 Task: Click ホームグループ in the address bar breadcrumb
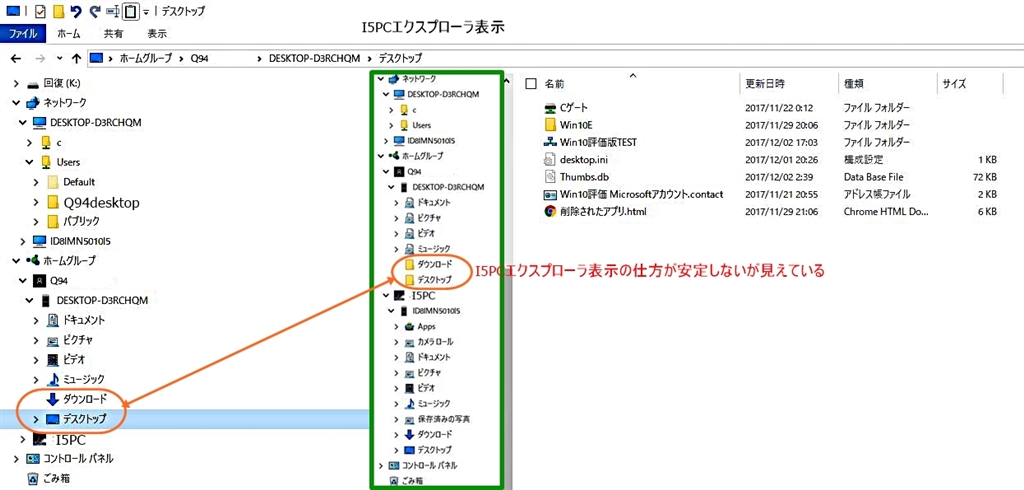(145, 58)
